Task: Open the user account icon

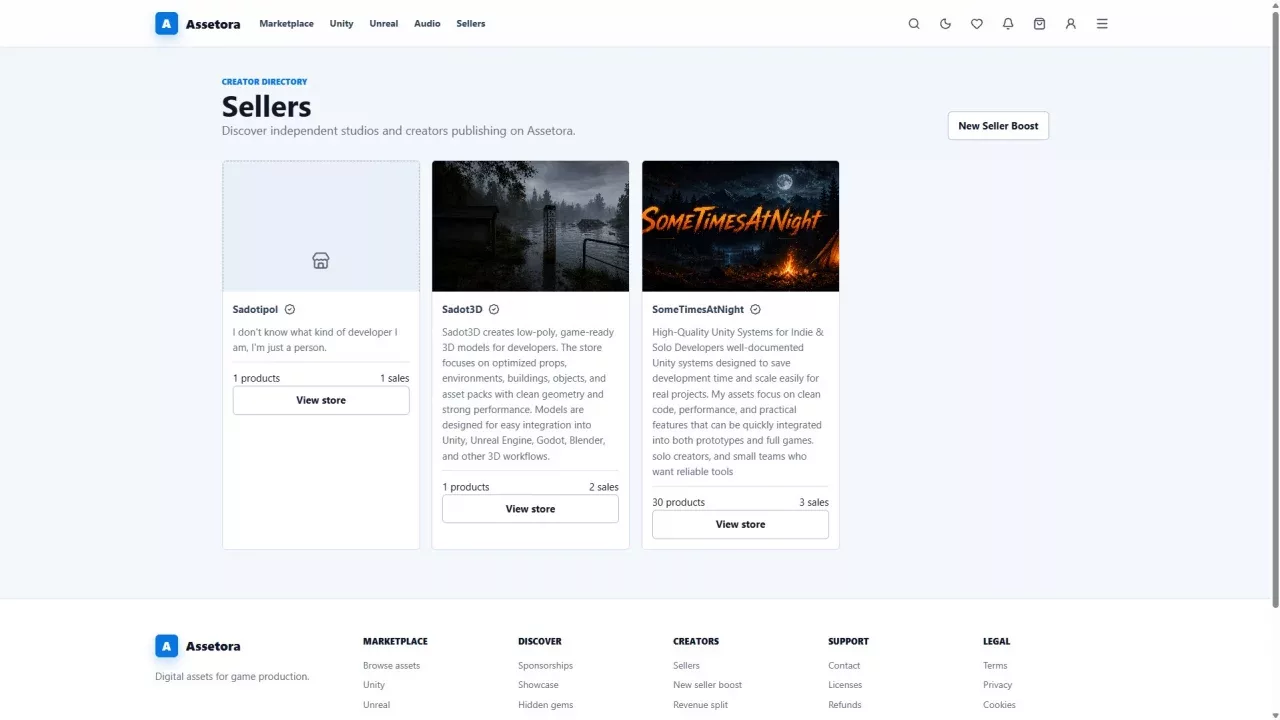Action: (1071, 24)
